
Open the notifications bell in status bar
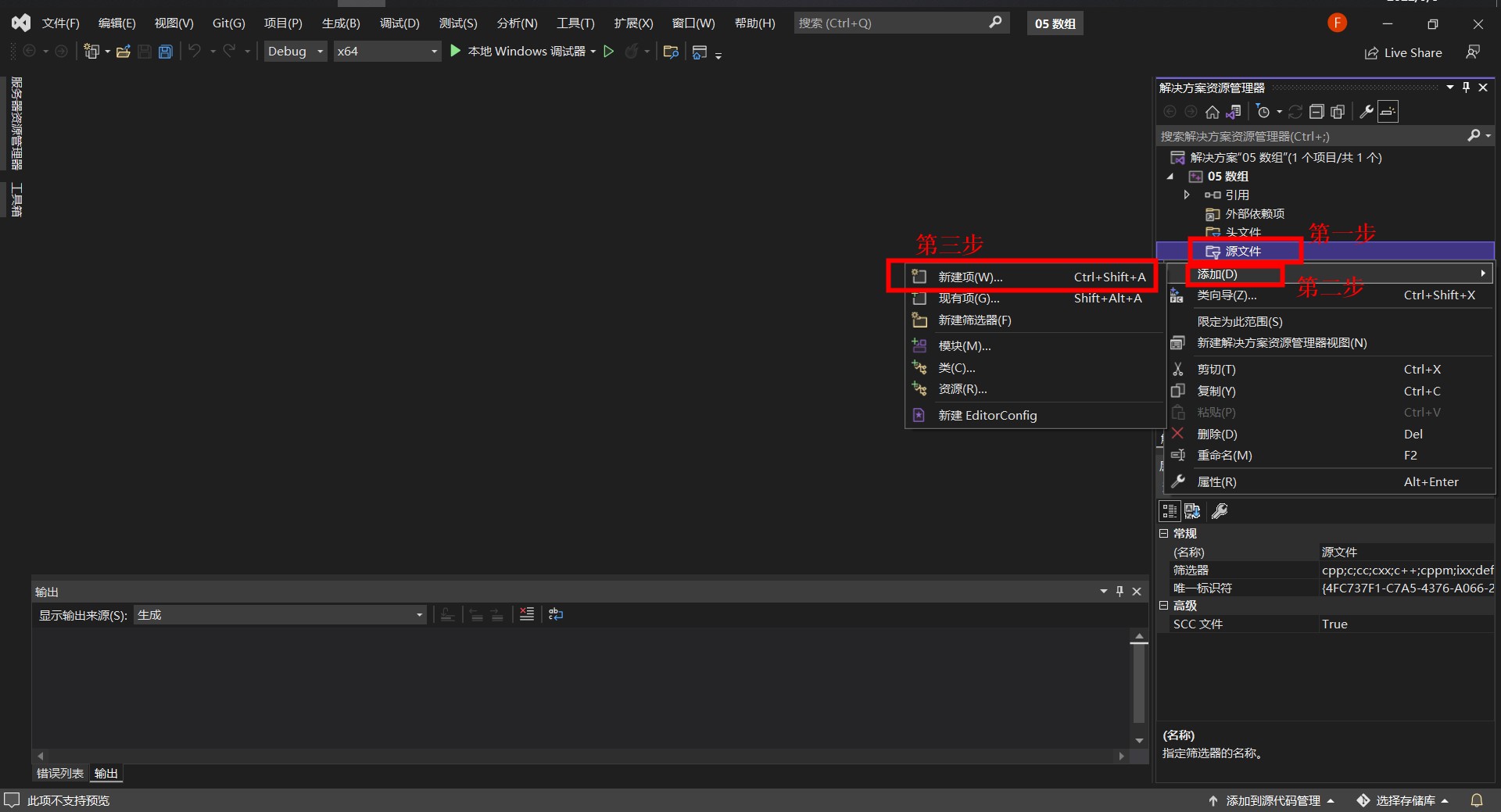1477,800
